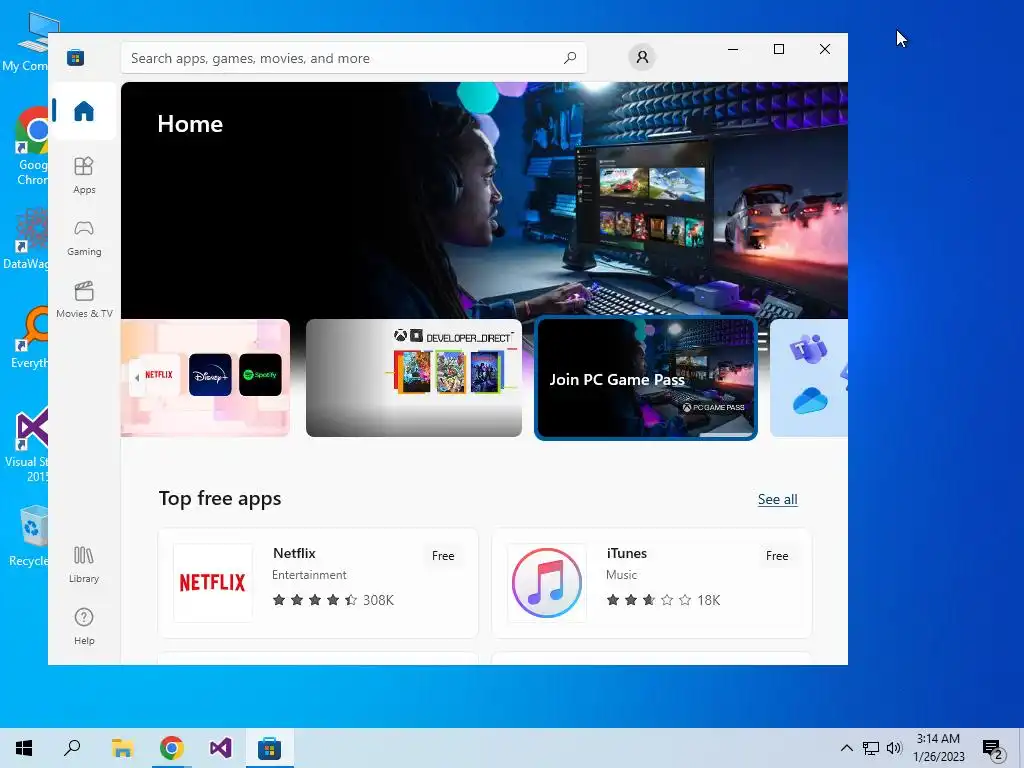Viewport: 1024px width, 768px height.
Task: Open File Explorer from taskbar
Action: [x=122, y=748]
